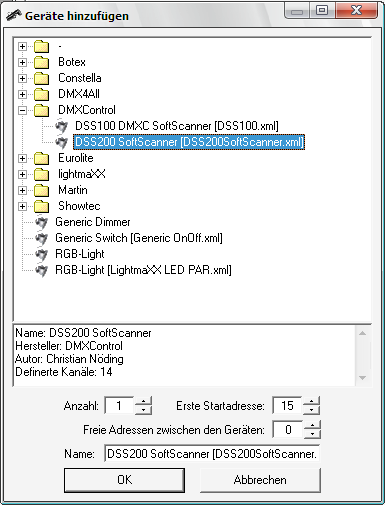
Task: Collapse the DMXControl folder node
Action: coord(22,110)
